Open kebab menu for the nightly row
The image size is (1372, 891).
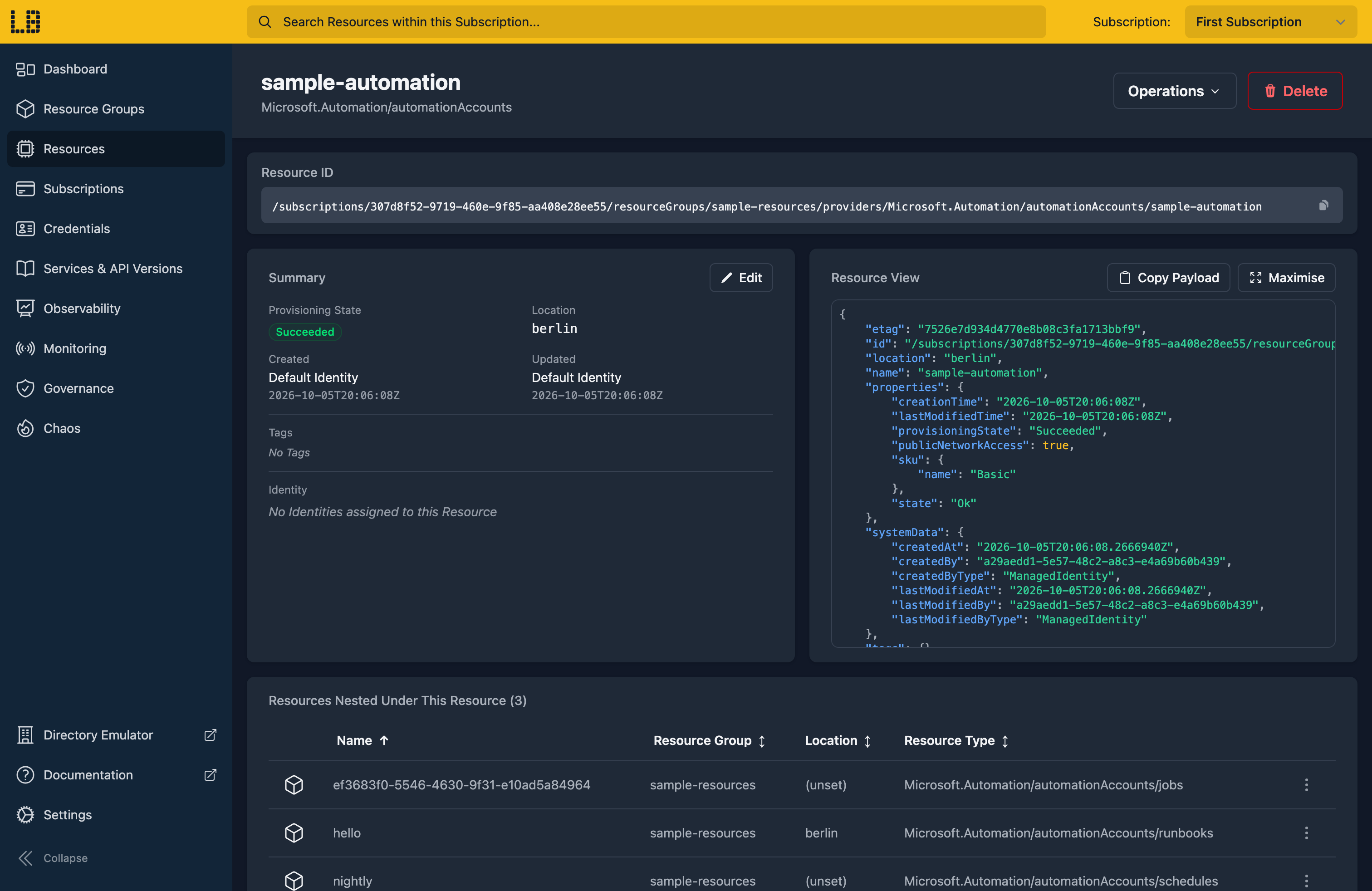[x=1306, y=881]
